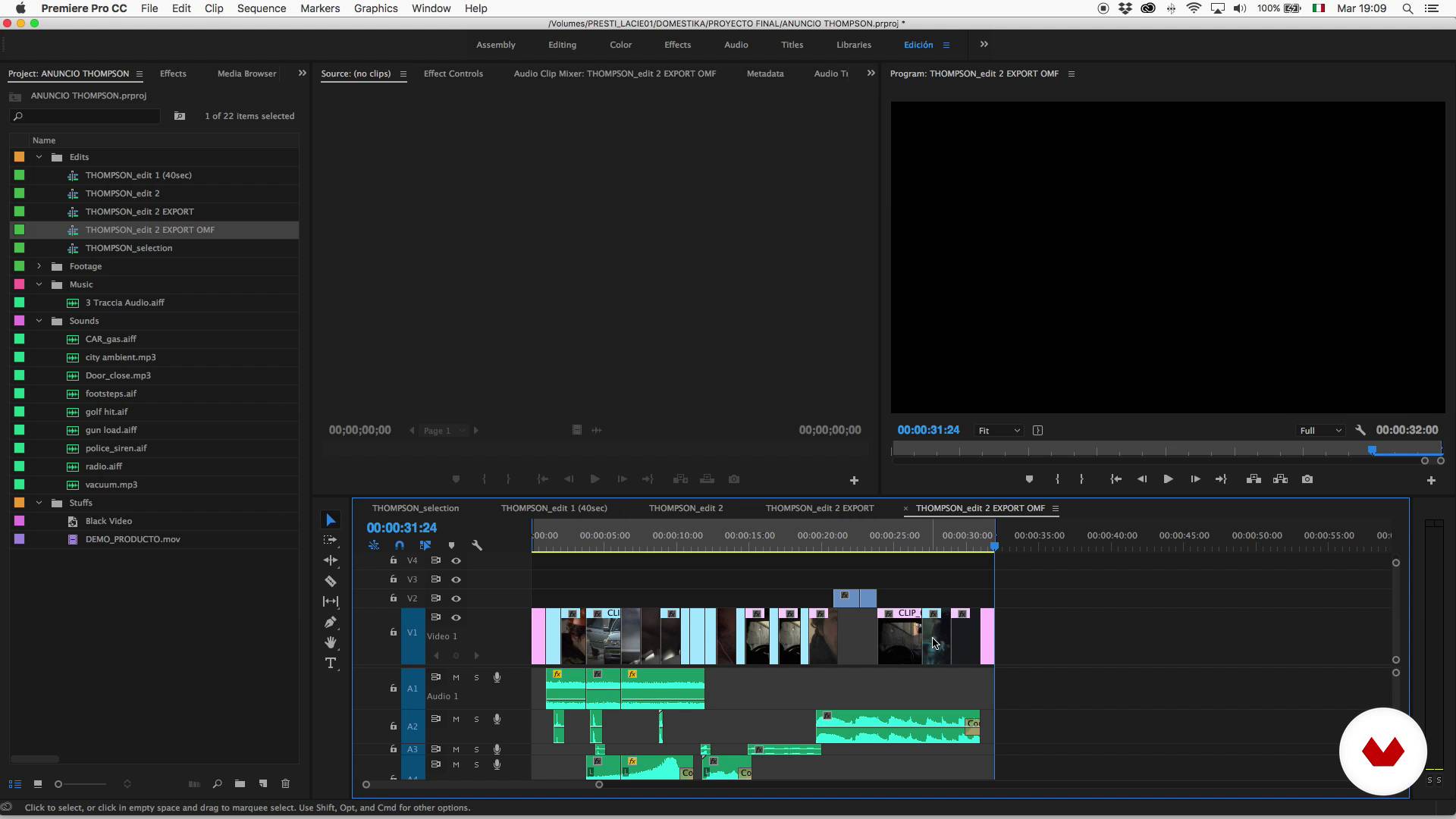Delete selected item with trash icon
This screenshot has width=1456, height=819.
pos(286,784)
